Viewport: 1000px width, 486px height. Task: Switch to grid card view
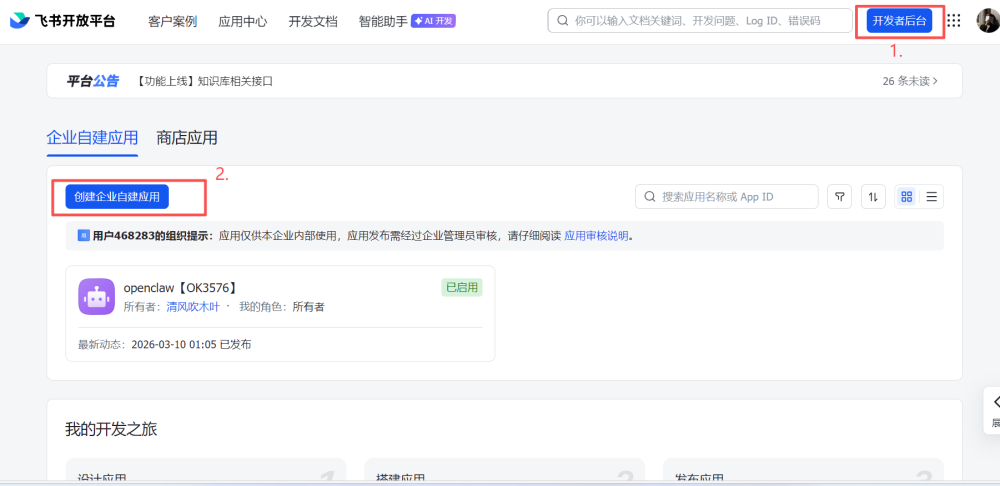(x=906, y=197)
